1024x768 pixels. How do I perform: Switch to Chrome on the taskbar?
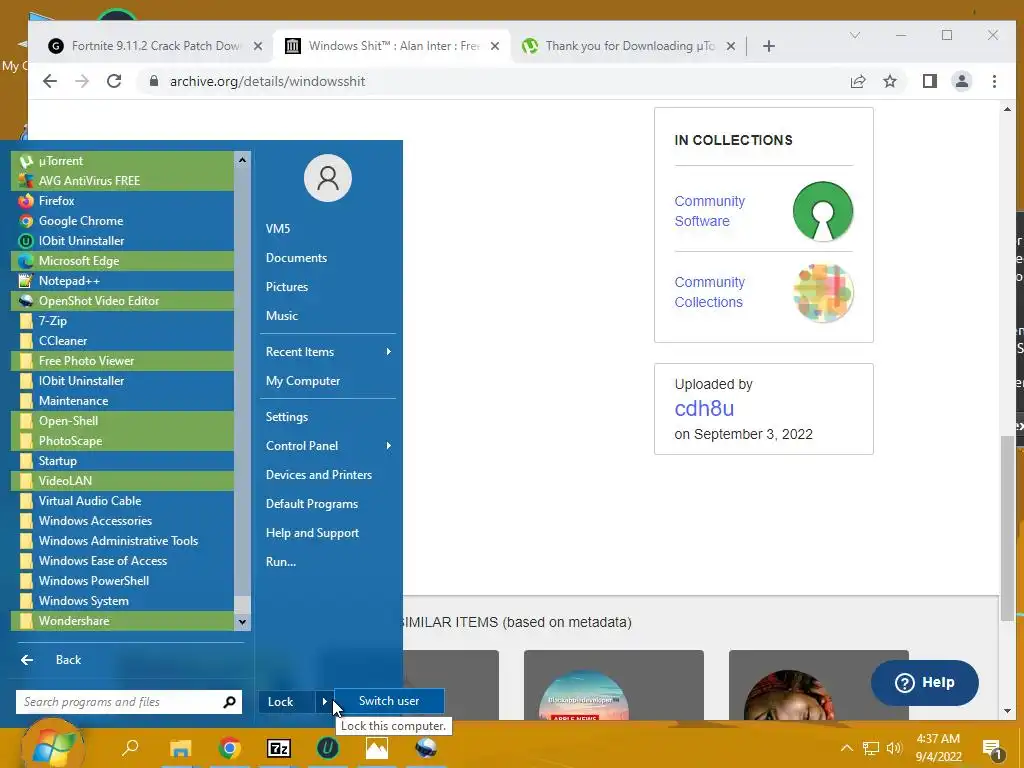point(229,748)
